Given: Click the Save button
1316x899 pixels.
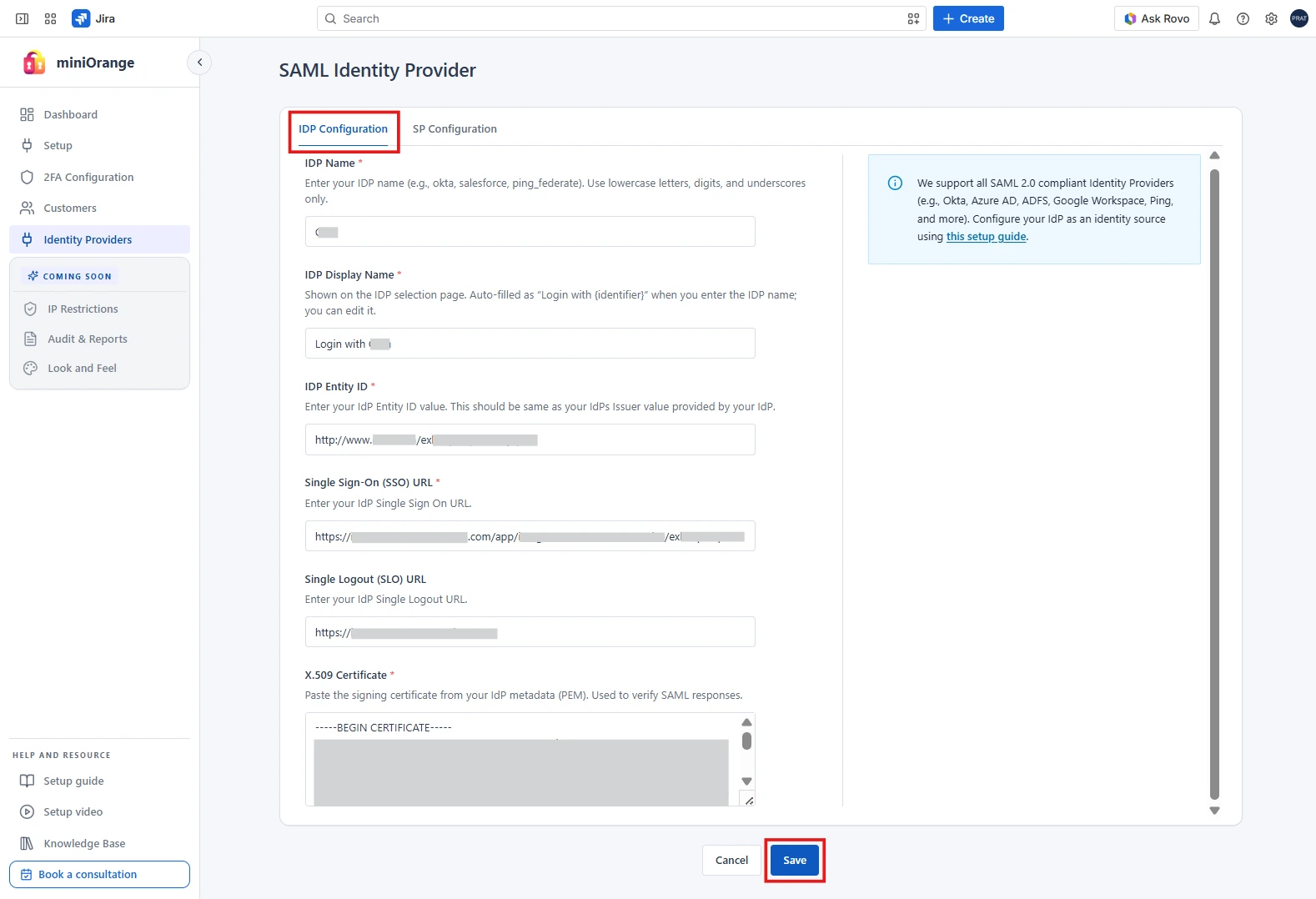Looking at the screenshot, I should tap(795, 860).
